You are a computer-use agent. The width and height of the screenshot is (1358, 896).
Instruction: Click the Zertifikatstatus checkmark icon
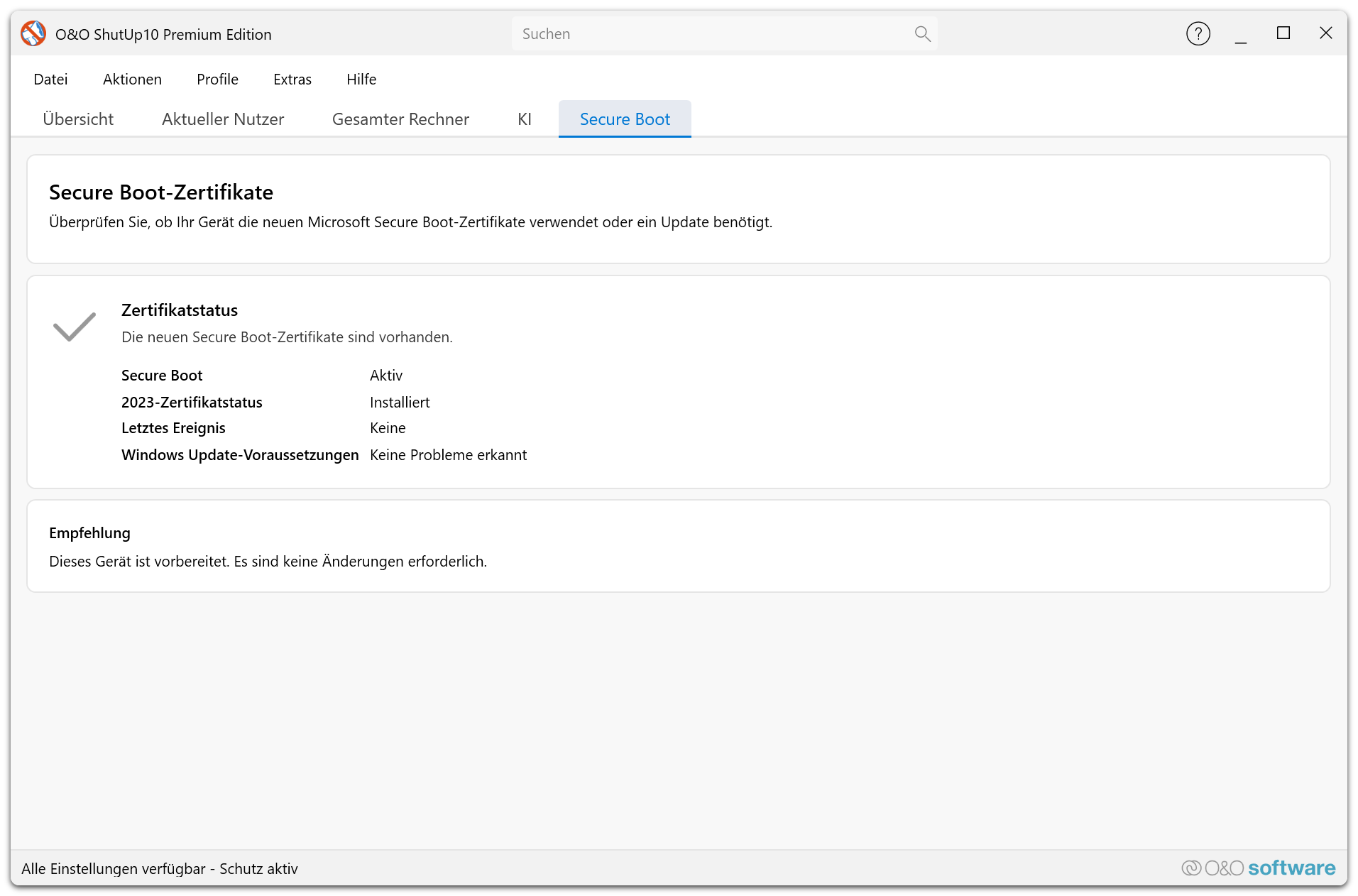[x=75, y=327]
